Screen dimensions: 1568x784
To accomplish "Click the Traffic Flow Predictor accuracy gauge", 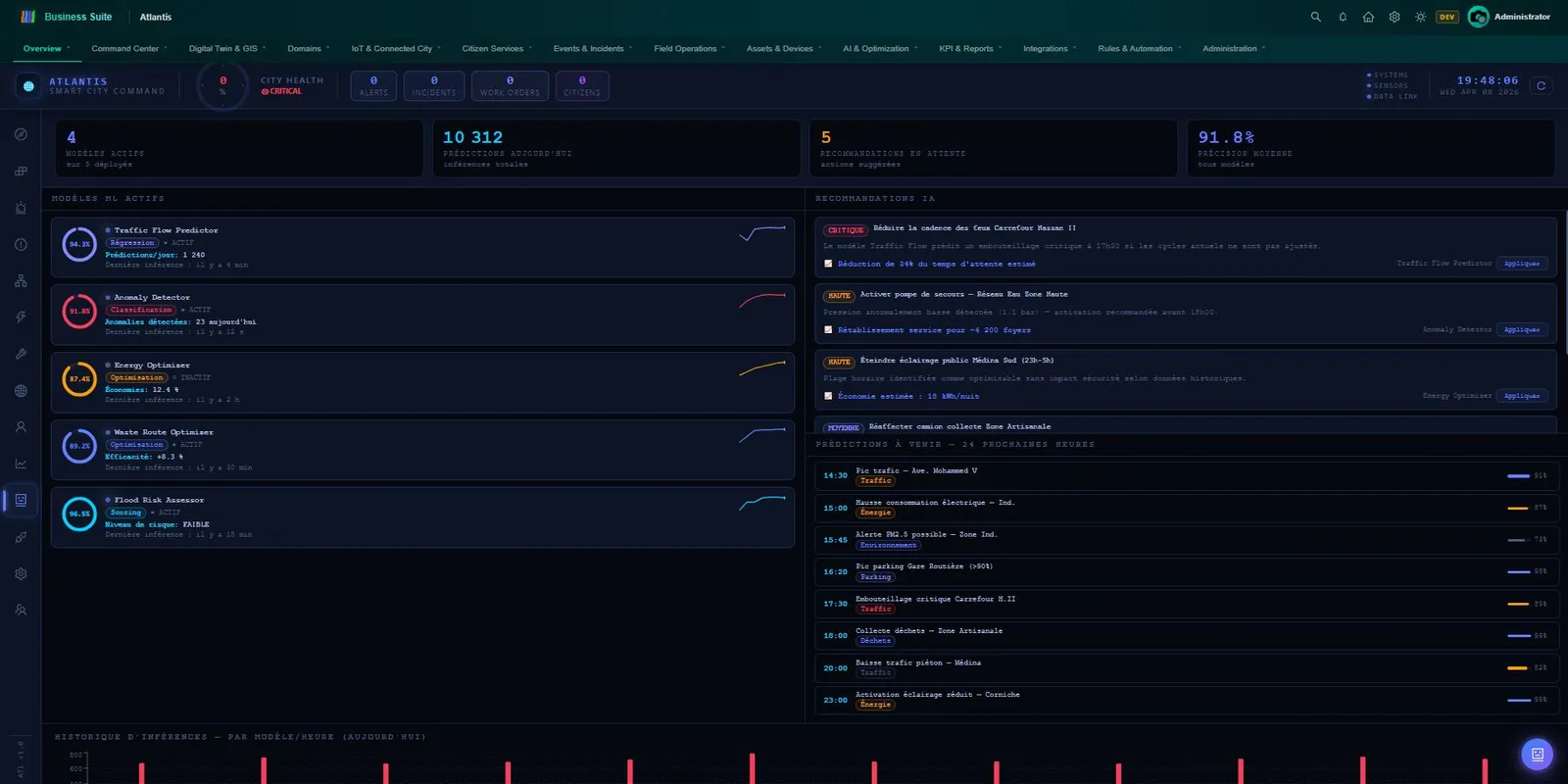I will (x=79, y=244).
